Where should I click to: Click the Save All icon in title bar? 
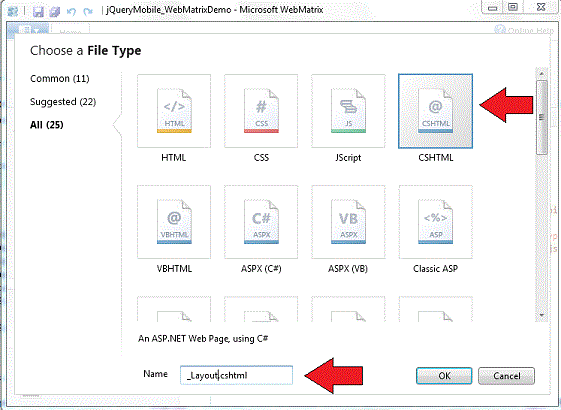[55, 11]
